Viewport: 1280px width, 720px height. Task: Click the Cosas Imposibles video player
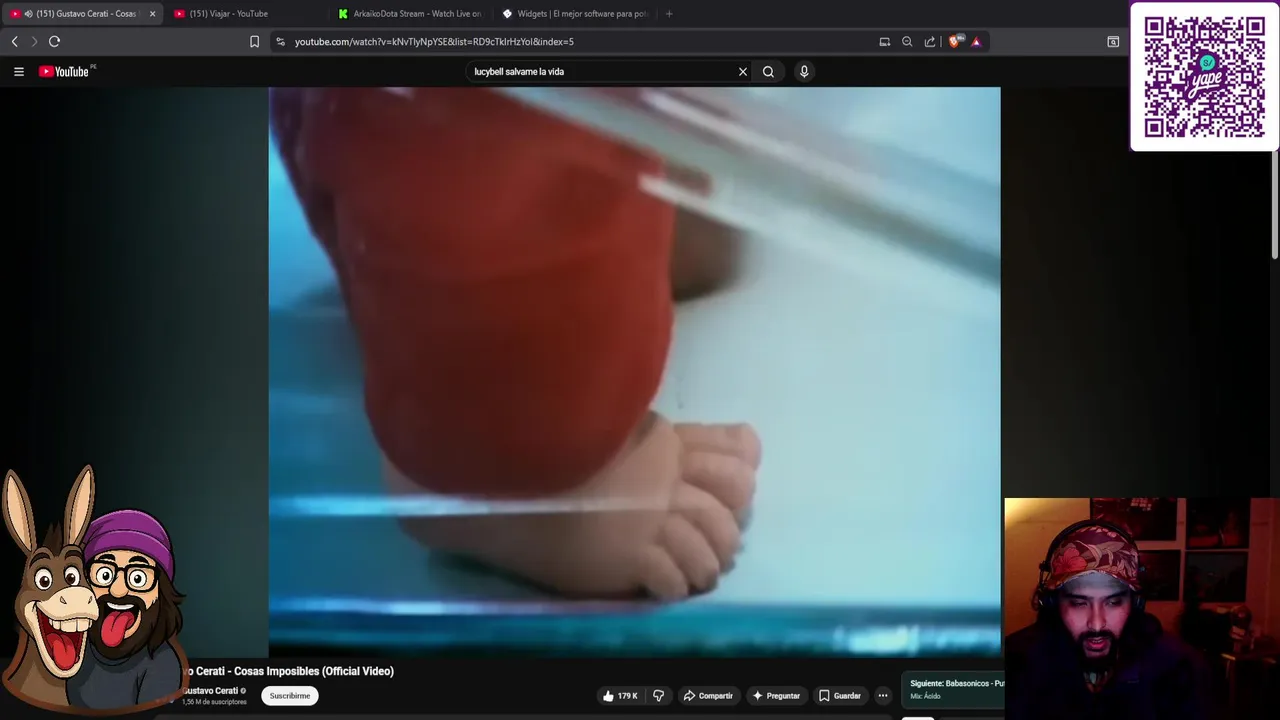tap(634, 371)
